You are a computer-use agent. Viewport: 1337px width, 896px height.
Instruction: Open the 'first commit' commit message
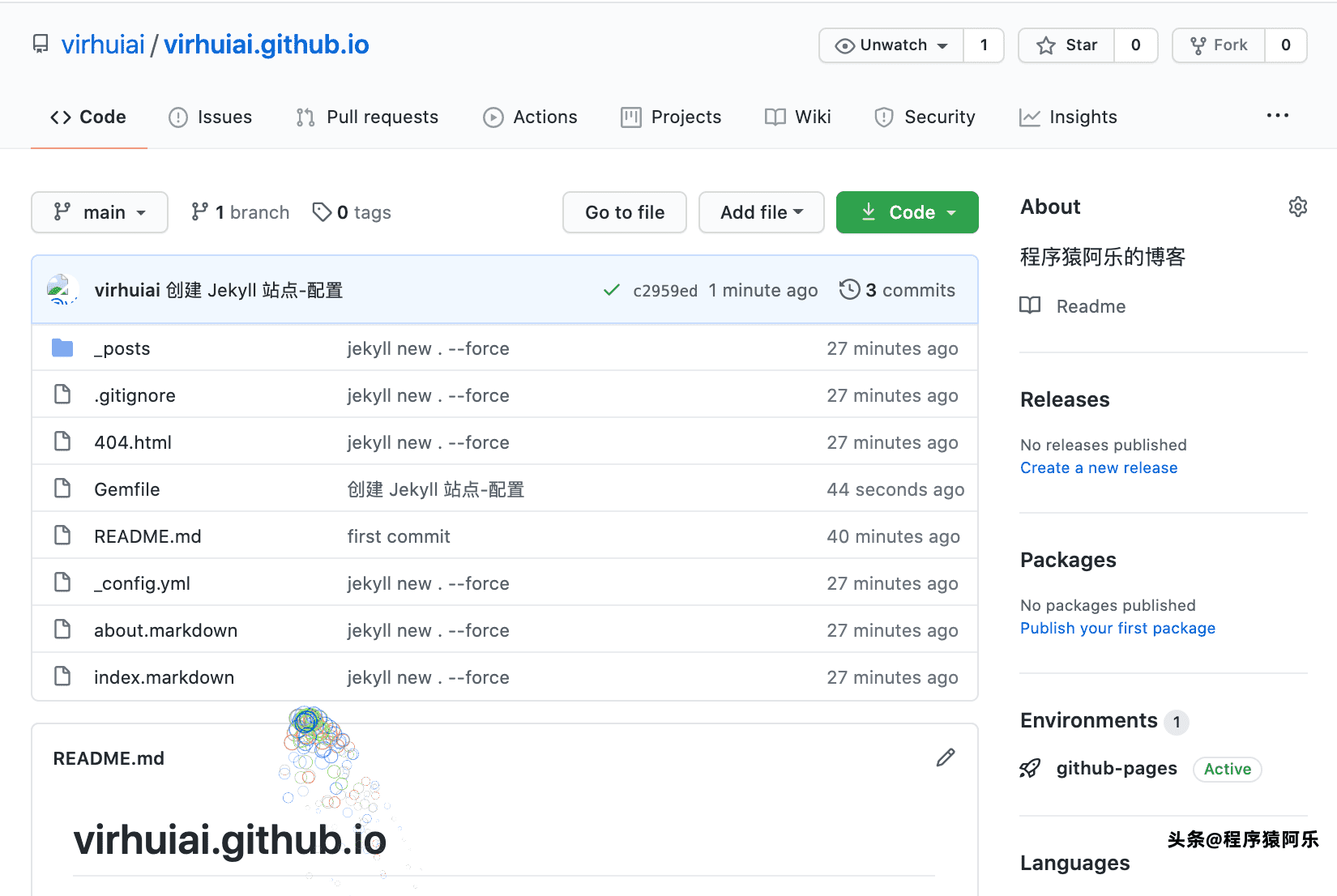coord(399,536)
